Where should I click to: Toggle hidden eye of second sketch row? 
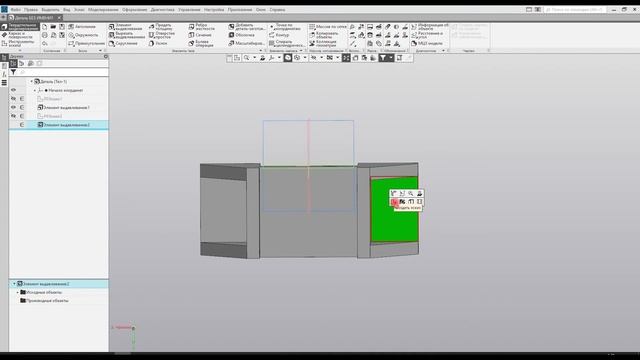13,116
